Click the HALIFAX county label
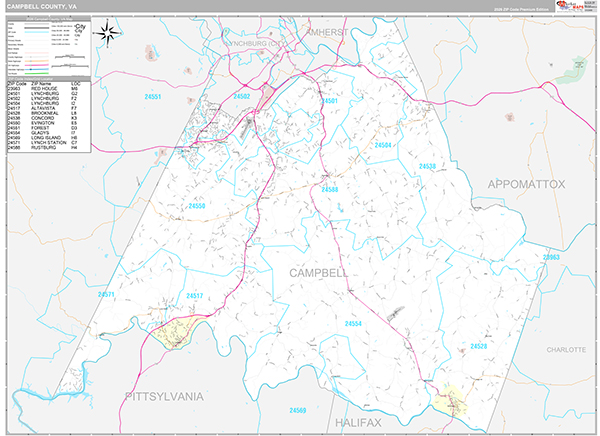This screenshot has width=600, height=436. point(358,423)
